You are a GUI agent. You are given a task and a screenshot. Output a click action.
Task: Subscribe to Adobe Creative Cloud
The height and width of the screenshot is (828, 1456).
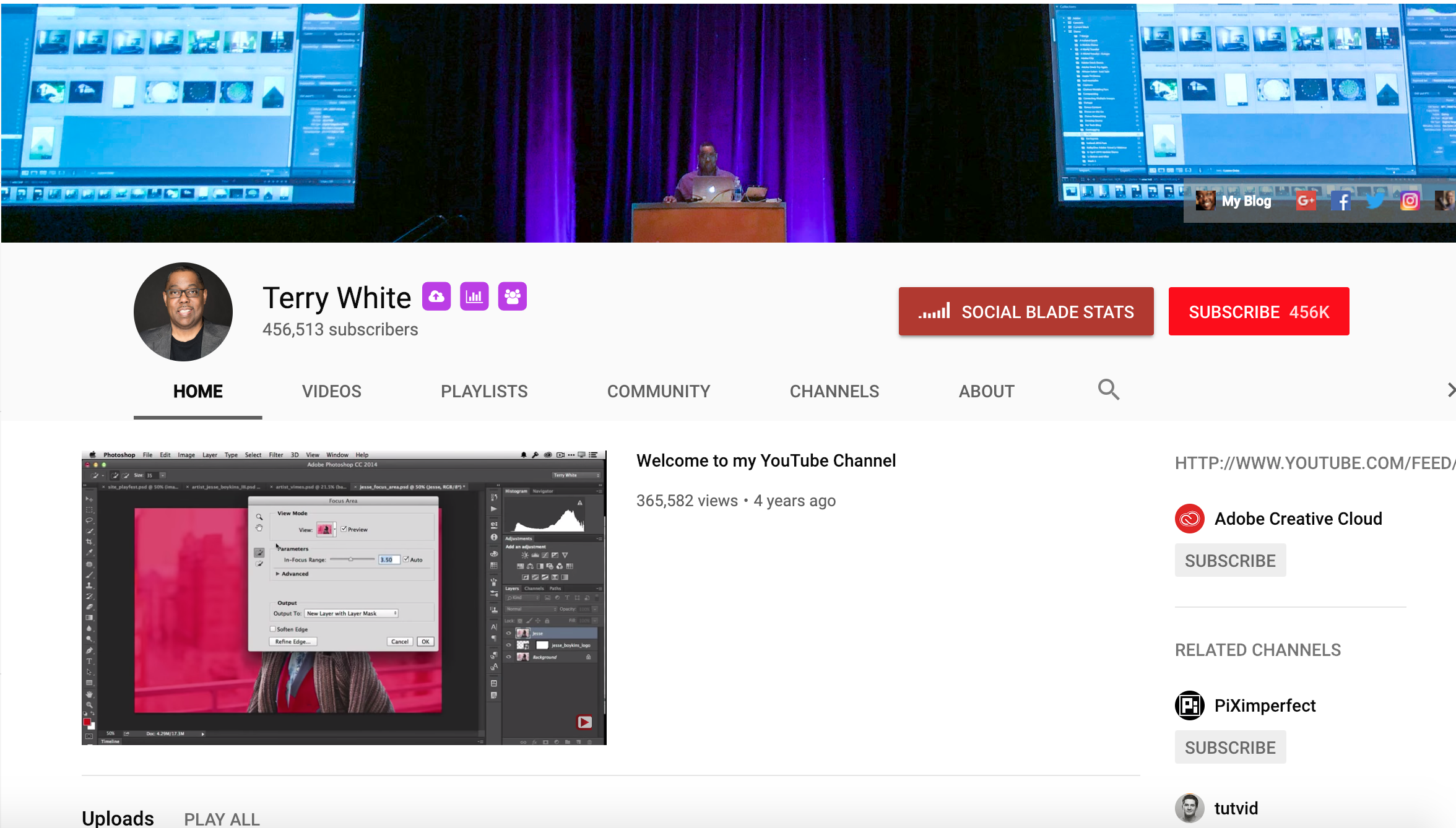coord(1230,561)
